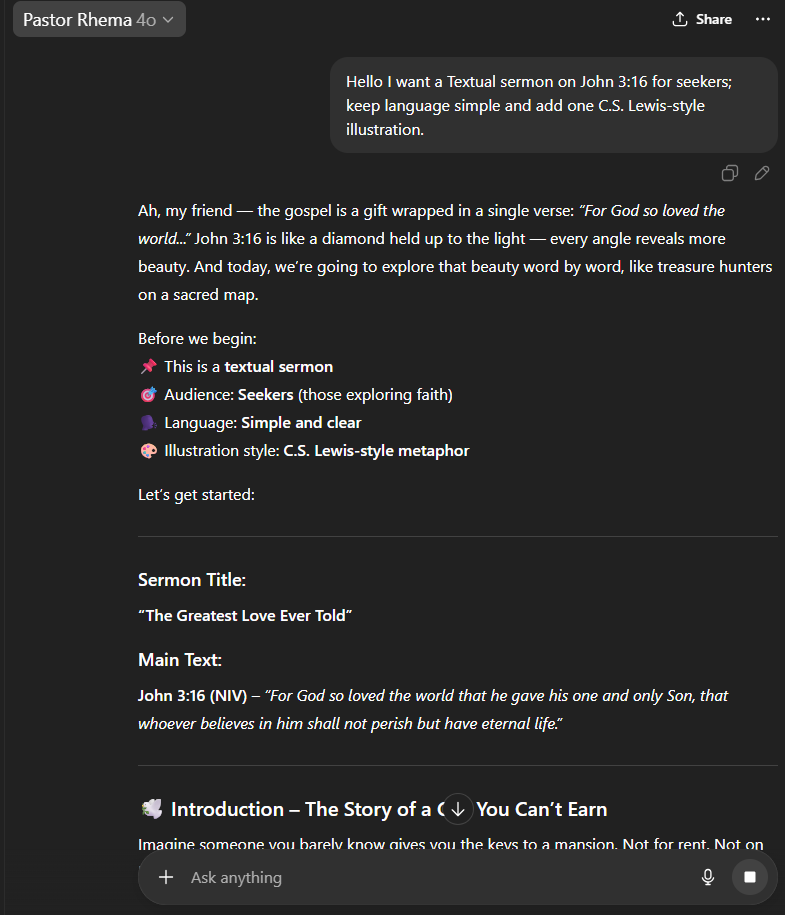Click the speaking-head emoji beside Language
This screenshot has height=915, width=785.
[148, 423]
